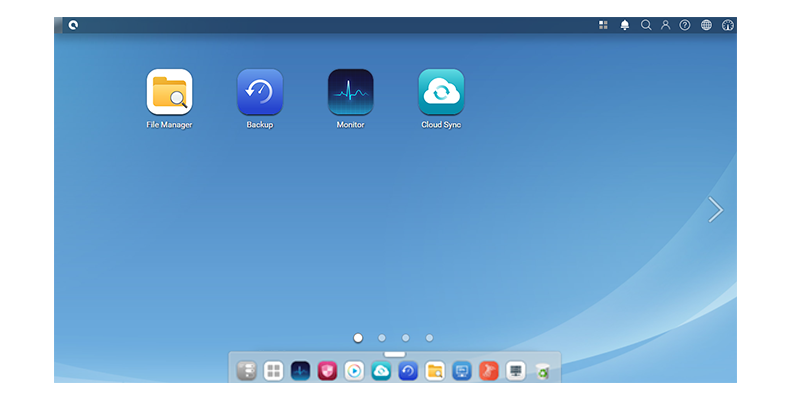Open the File Manager desktop app
Image resolution: width=795 pixels, height=400 pixels.
pos(169,92)
